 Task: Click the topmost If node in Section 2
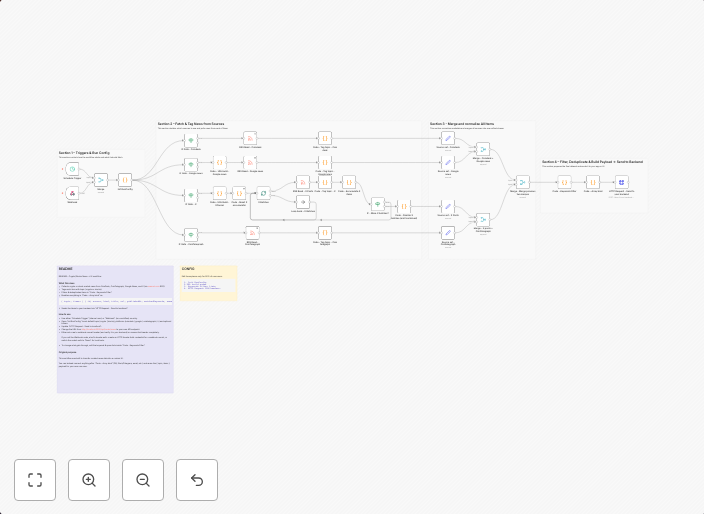[191, 139]
